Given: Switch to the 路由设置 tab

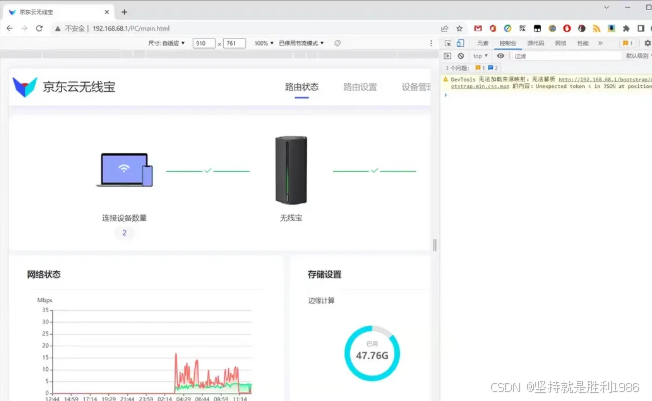Looking at the screenshot, I should [360, 87].
